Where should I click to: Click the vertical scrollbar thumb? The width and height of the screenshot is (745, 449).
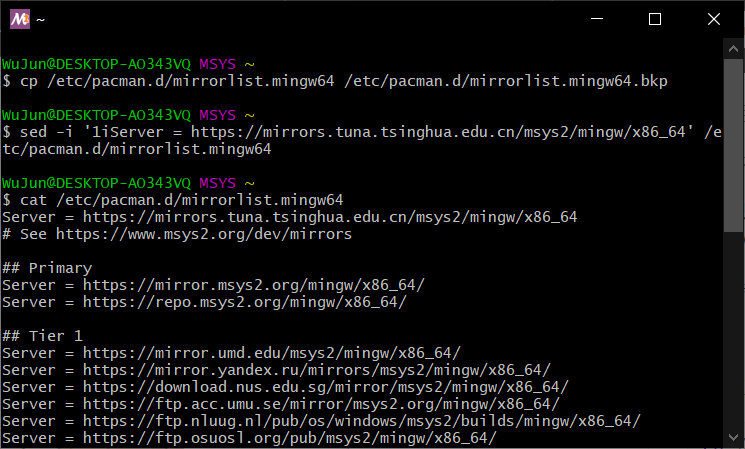click(733, 145)
